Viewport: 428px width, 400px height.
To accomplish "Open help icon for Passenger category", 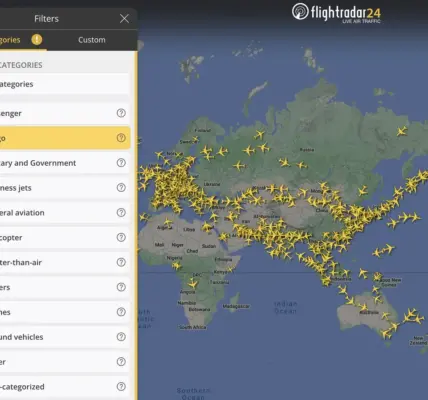I will (x=121, y=113).
